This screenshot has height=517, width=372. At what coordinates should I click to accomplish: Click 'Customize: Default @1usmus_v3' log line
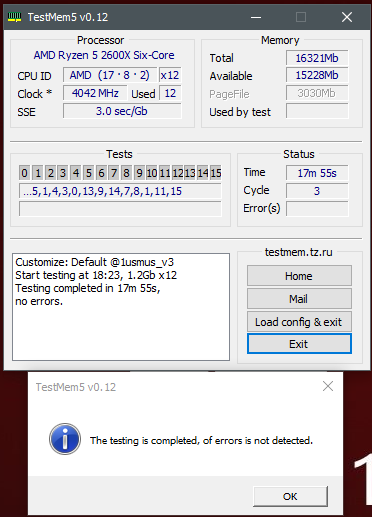[95, 262]
